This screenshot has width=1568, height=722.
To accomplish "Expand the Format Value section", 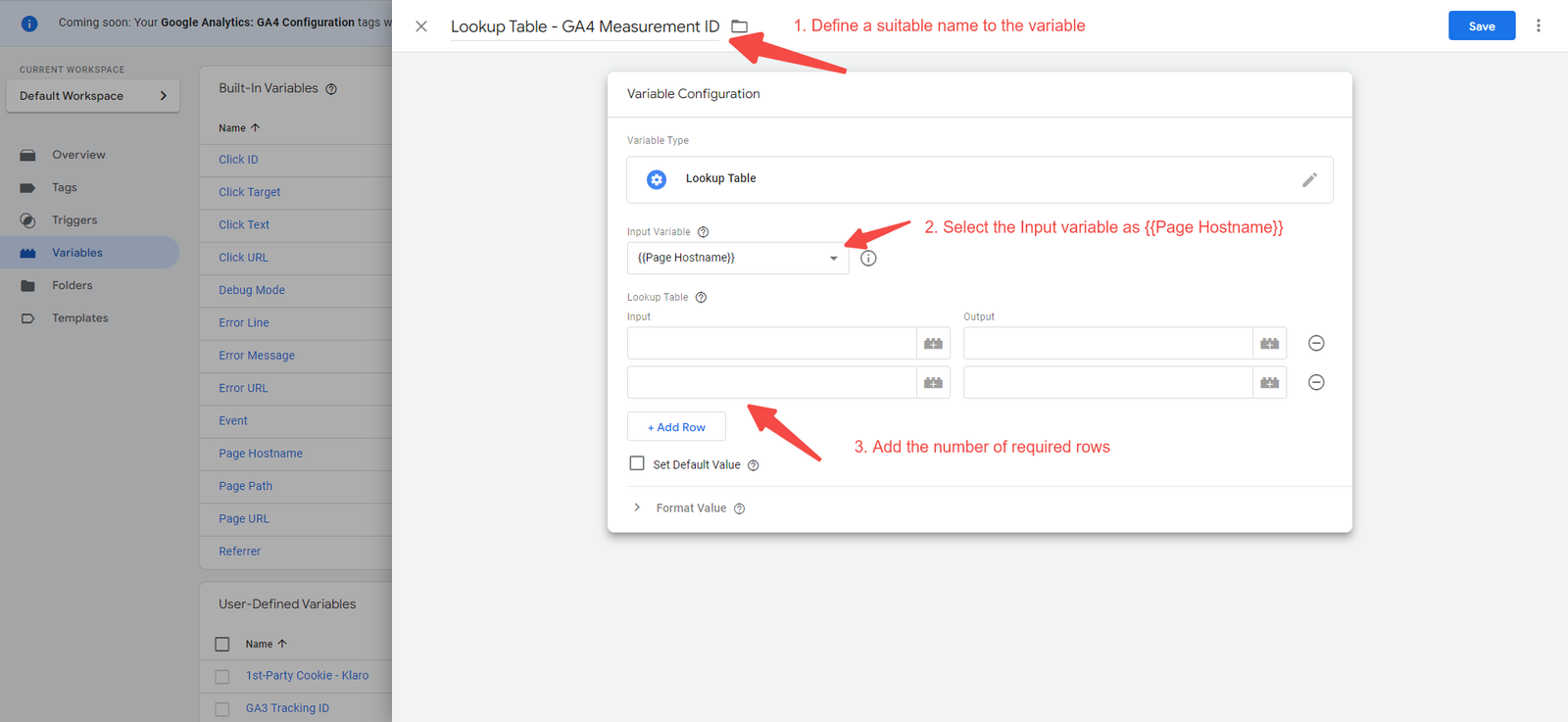I will click(637, 507).
